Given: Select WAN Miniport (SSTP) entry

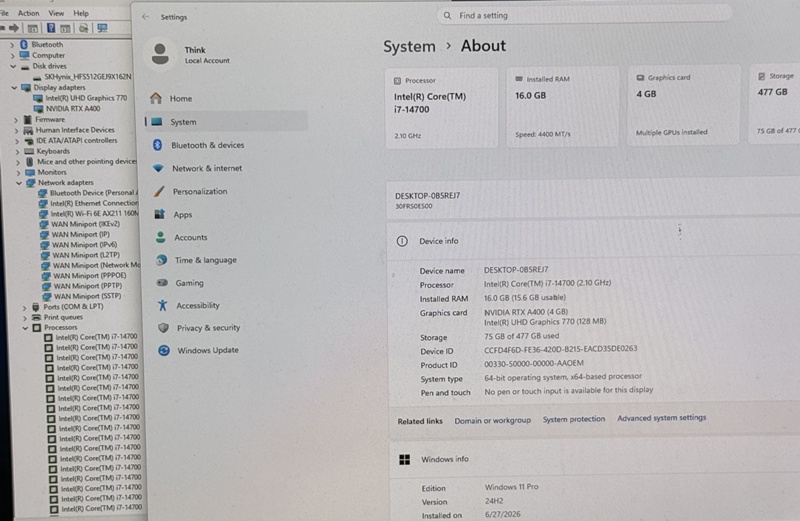Looking at the screenshot, I should [88, 296].
